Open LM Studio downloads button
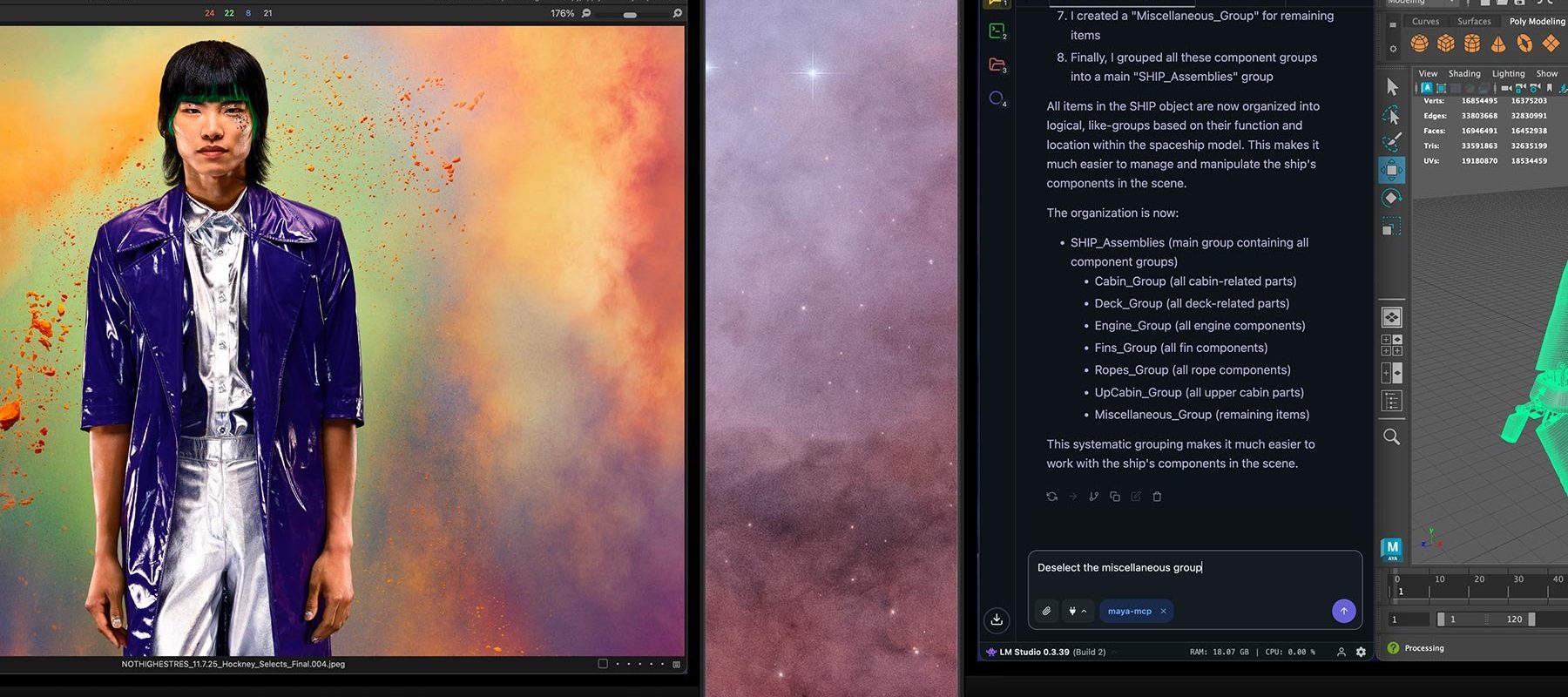 997,619
